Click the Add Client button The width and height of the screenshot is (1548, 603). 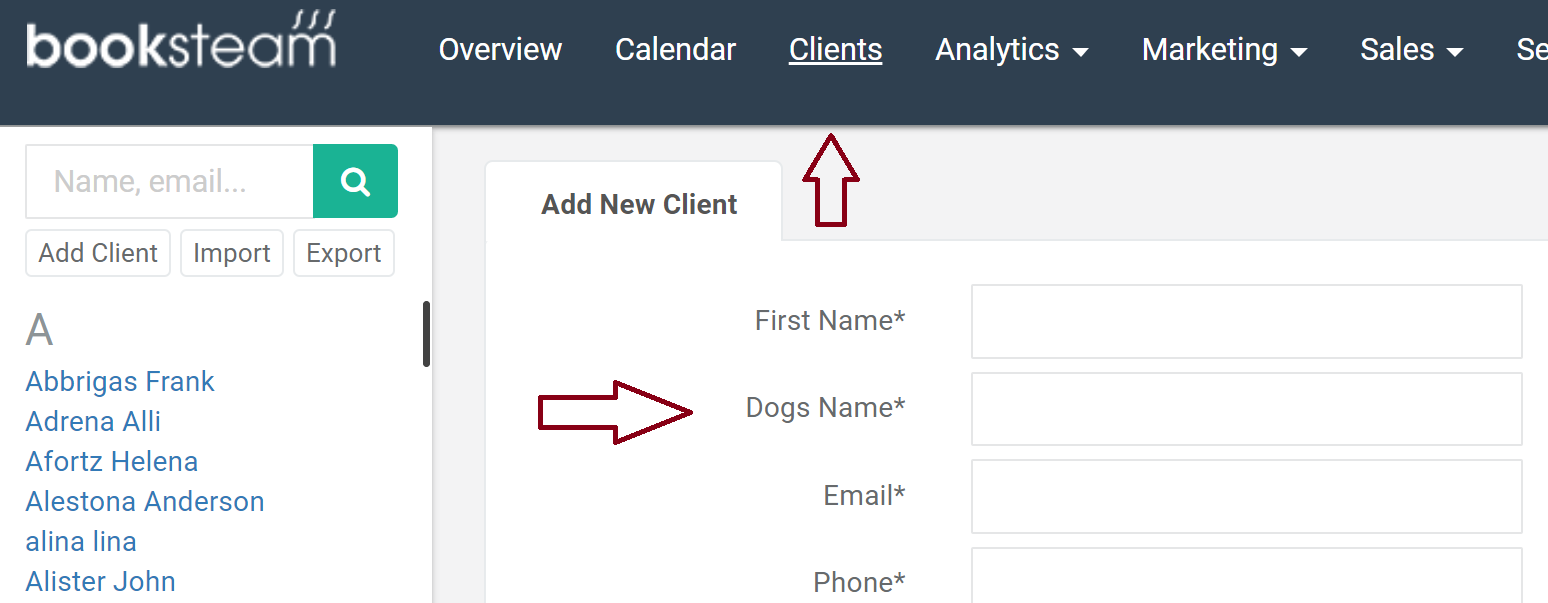point(97,253)
